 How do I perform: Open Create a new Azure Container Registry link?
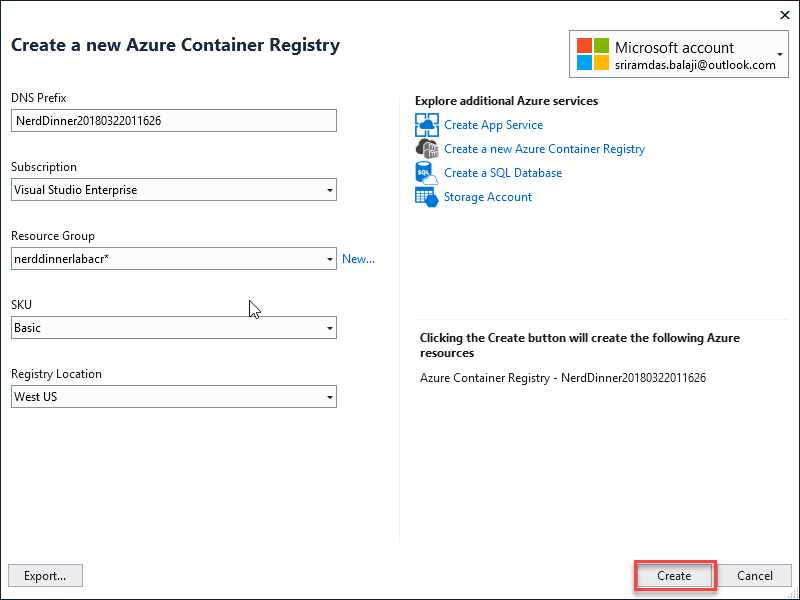click(x=544, y=149)
